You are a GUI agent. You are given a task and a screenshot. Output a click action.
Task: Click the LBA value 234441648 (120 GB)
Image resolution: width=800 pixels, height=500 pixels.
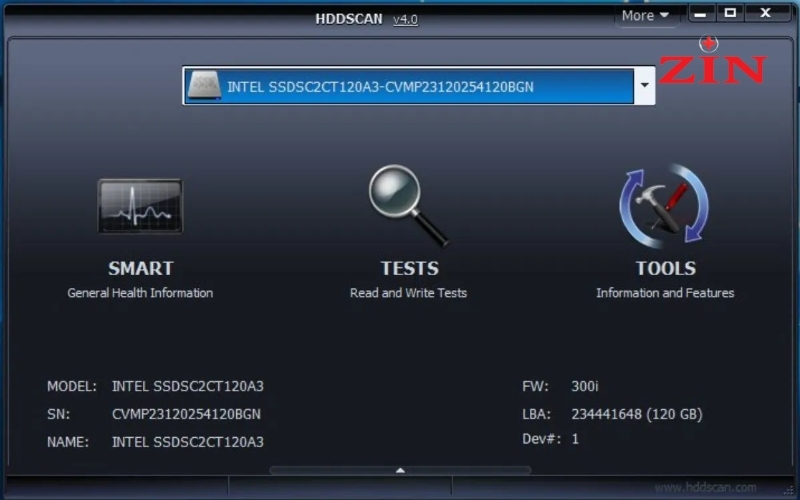637,414
